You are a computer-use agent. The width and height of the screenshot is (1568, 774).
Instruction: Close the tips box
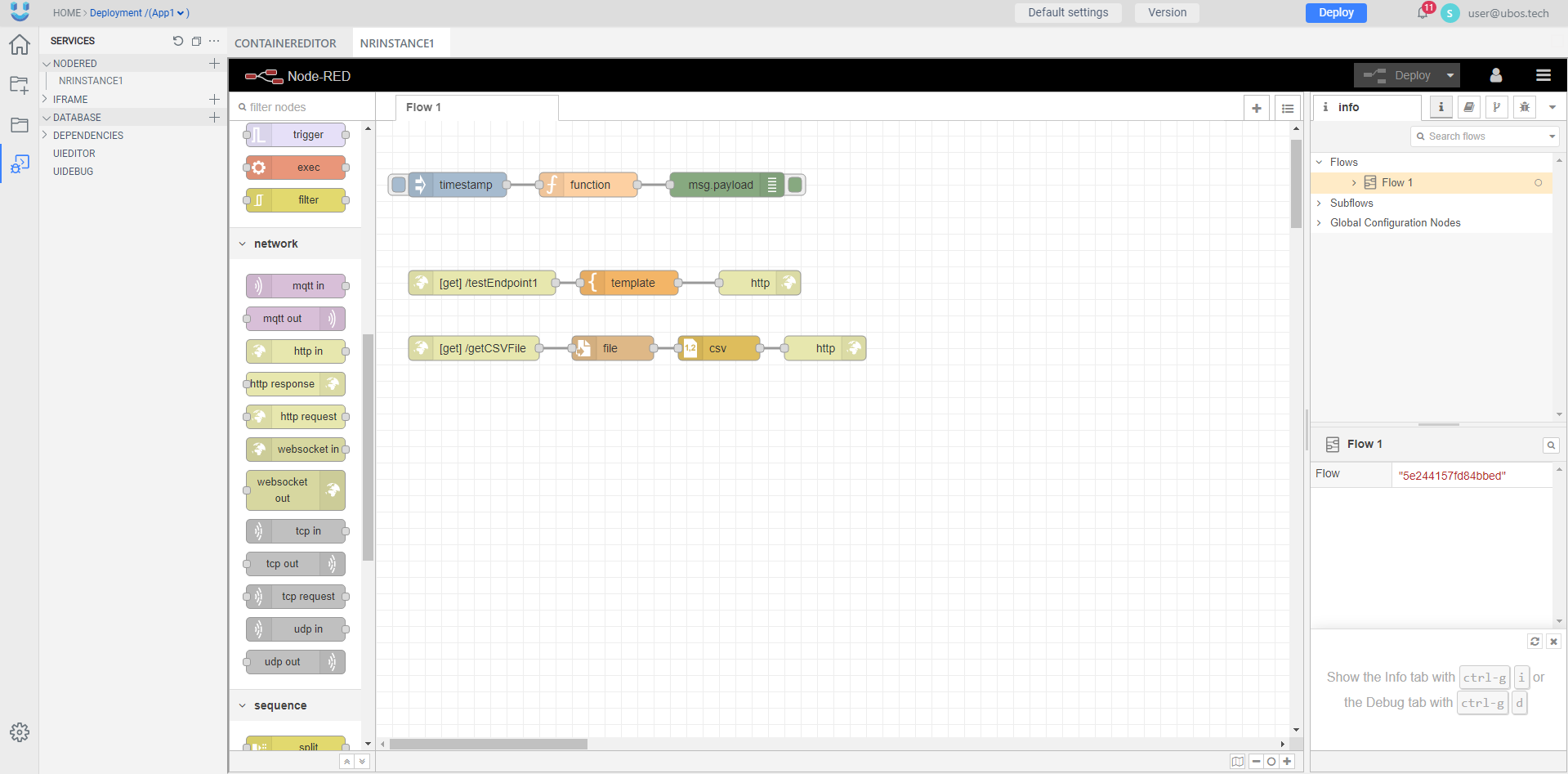click(x=1554, y=642)
